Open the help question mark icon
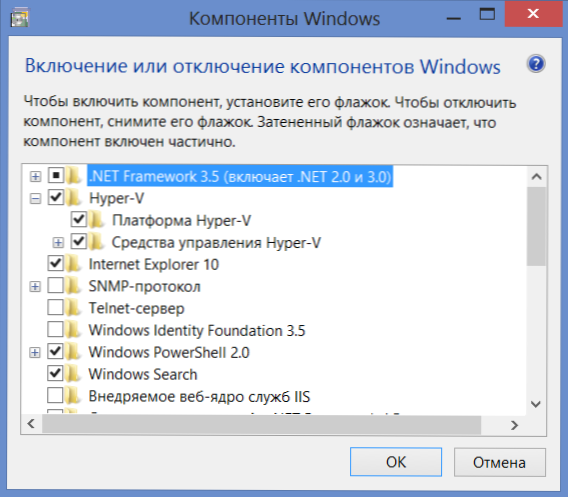The width and height of the screenshot is (568, 497). (x=536, y=64)
